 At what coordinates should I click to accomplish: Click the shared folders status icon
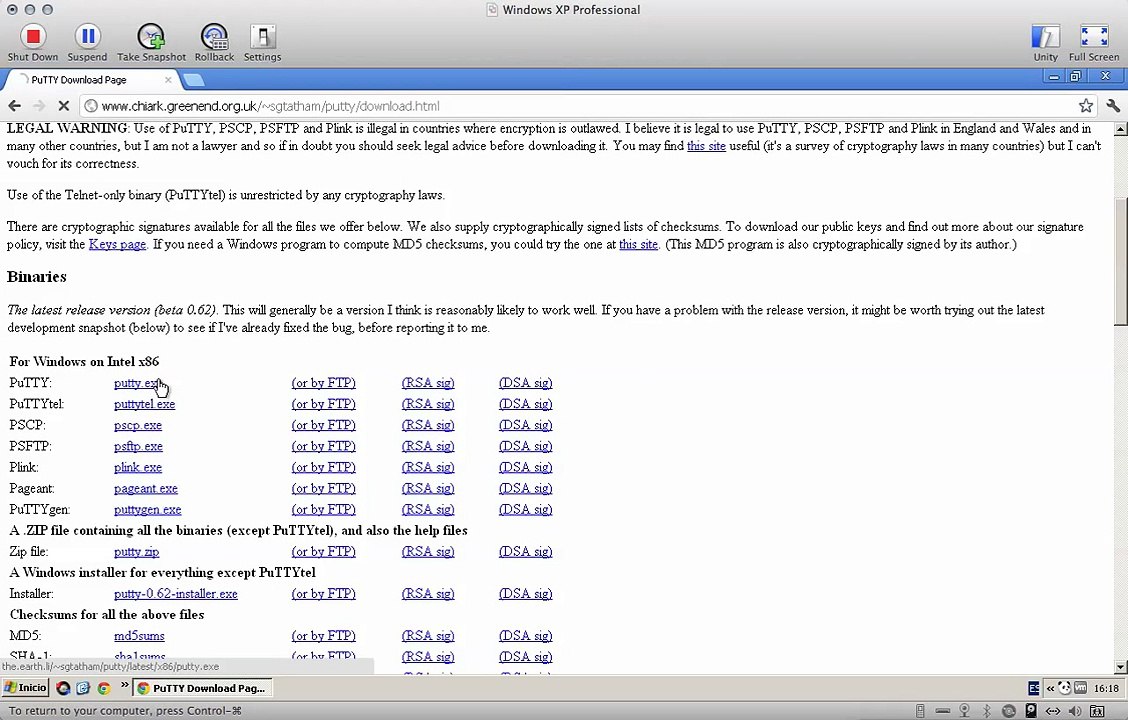pos(1097,711)
